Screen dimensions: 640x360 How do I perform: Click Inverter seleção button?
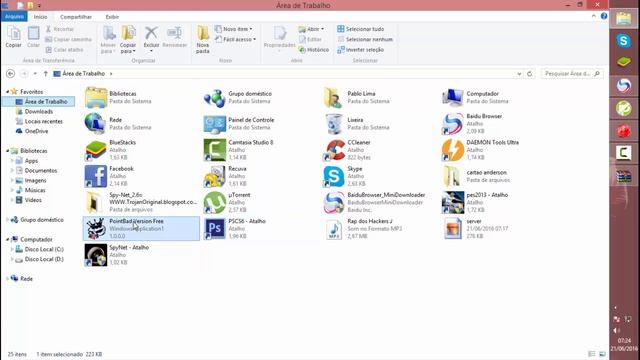point(361,49)
